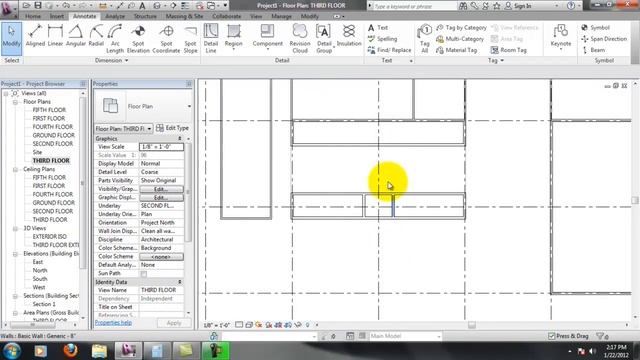Open the North elevation view
Viewport: 640px width, 360px height.
(x=40, y=270)
